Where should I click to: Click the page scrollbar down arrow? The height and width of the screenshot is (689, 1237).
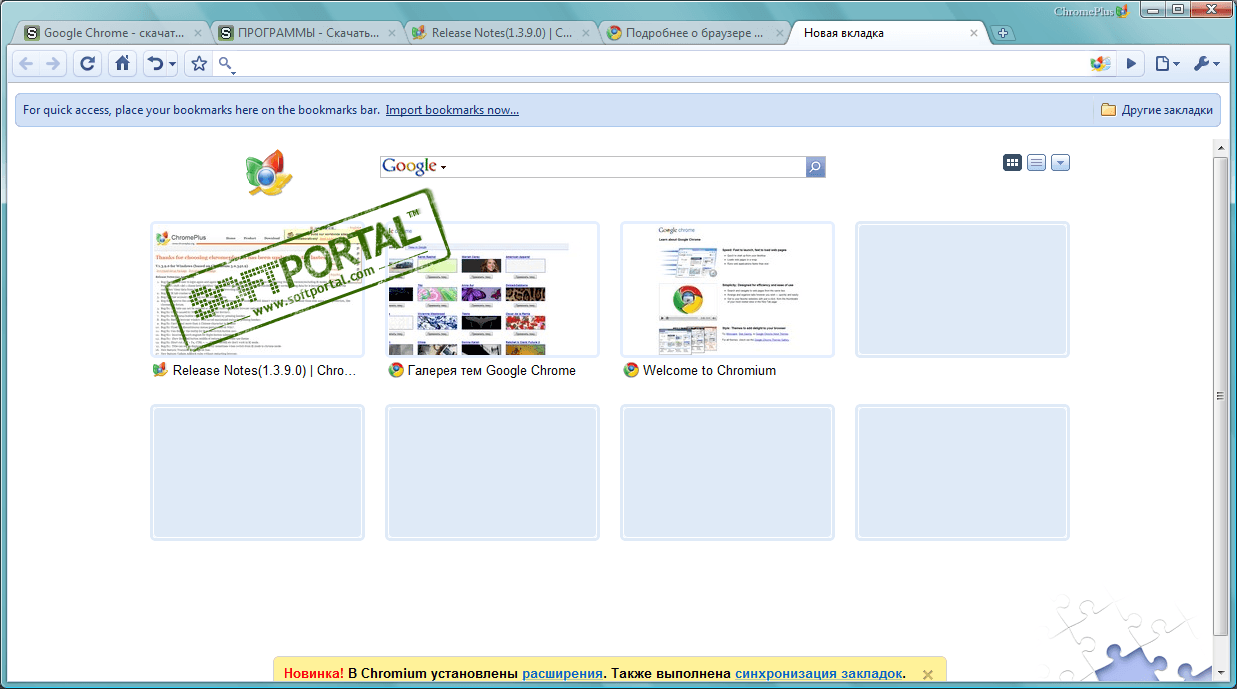(x=1220, y=672)
